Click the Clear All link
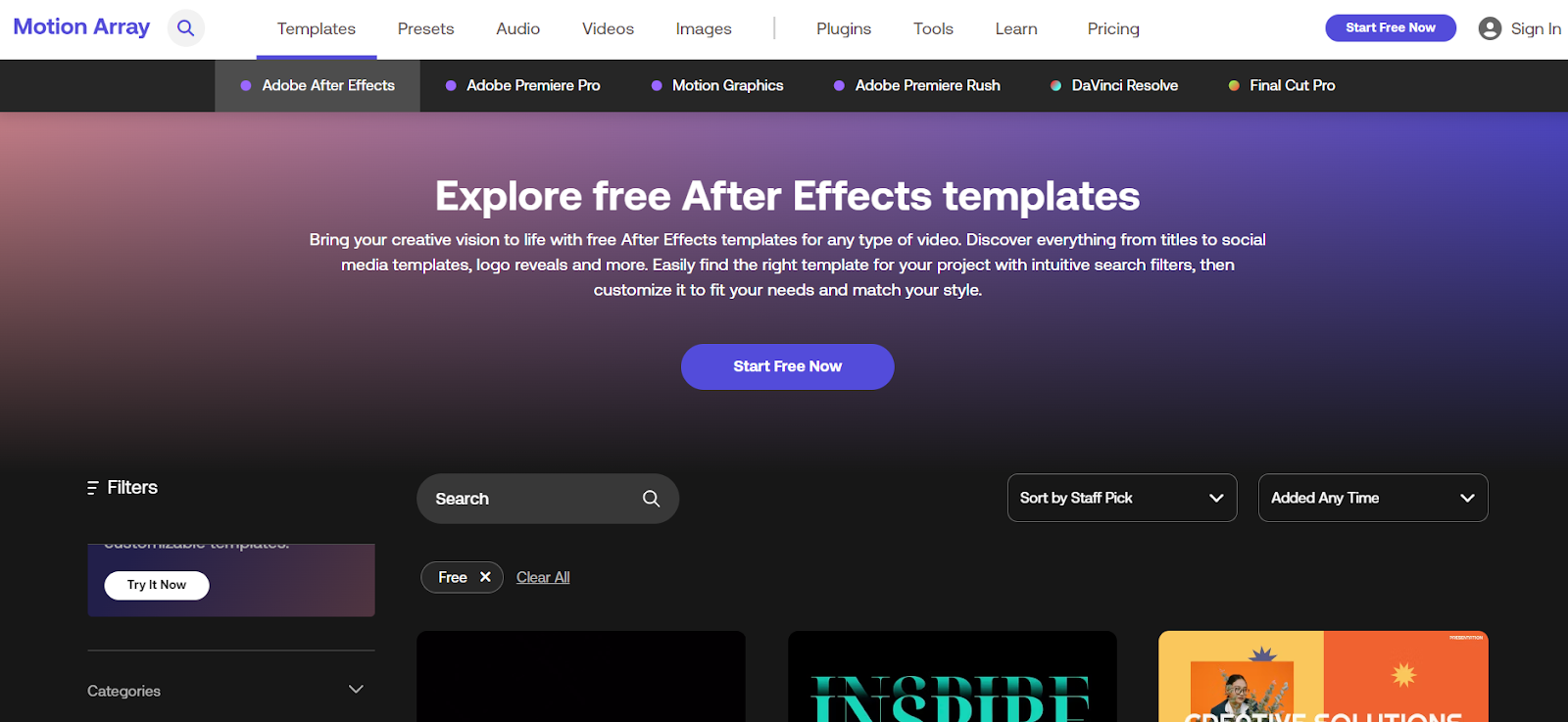 (x=543, y=577)
